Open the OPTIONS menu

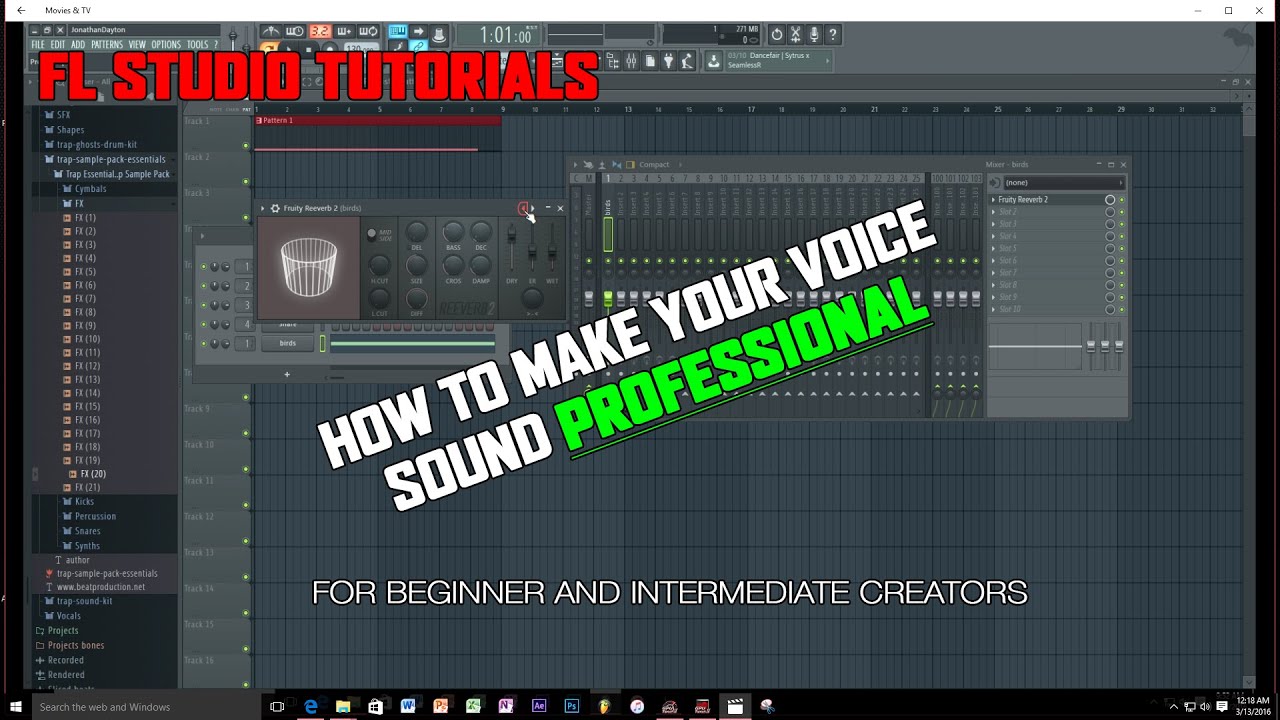[x=166, y=45]
